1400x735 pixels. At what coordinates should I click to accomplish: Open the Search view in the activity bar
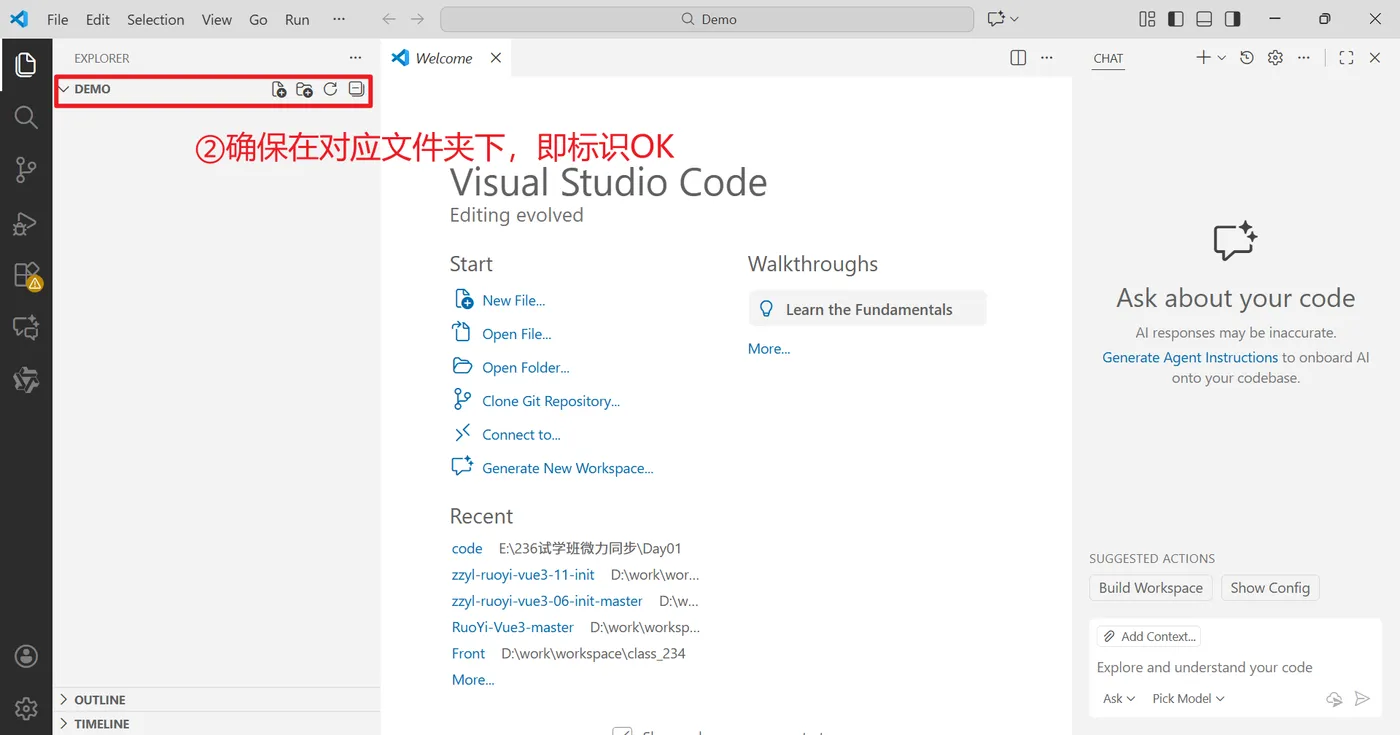pyautogui.click(x=26, y=118)
